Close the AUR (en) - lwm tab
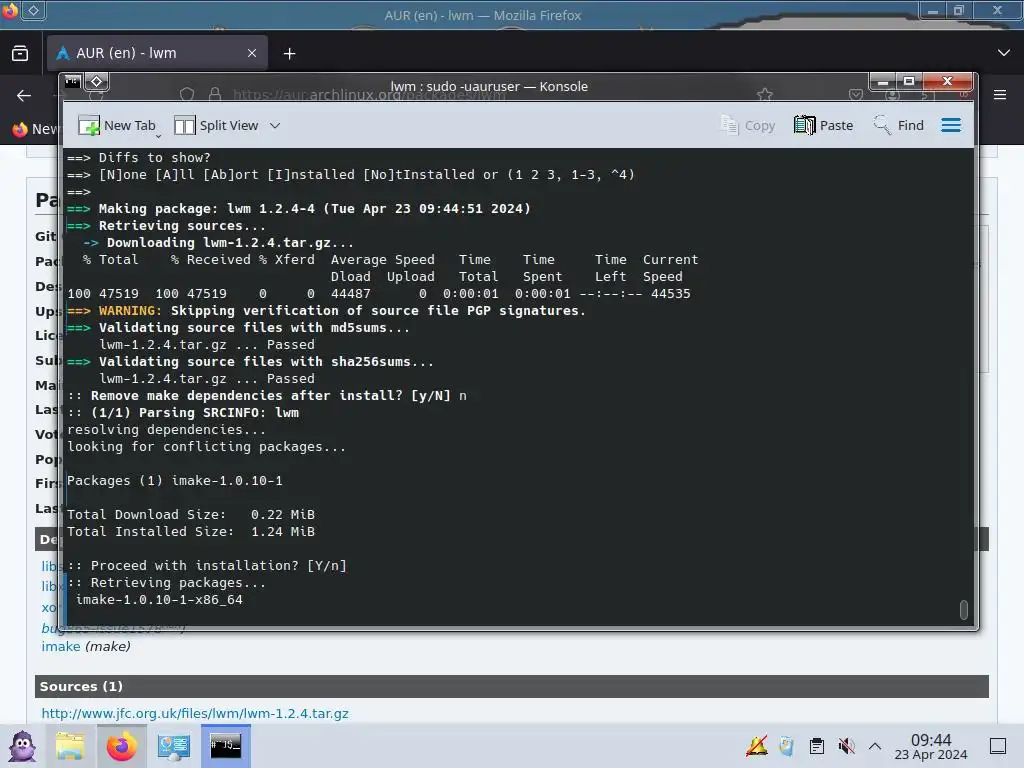Image resolution: width=1024 pixels, height=768 pixels. pos(252,53)
